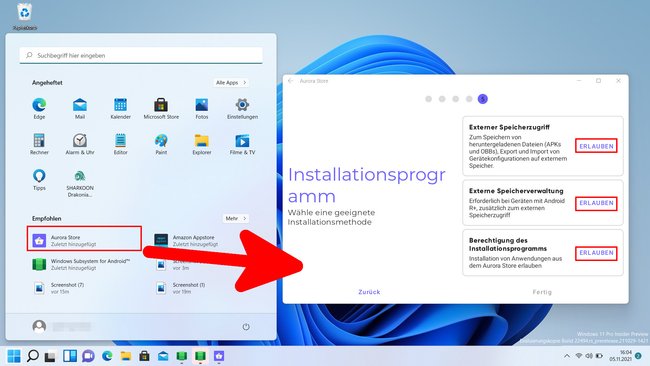650x366 pixels.
Task: Switch to Aurora Store taskbar icon
Action: pyautogui.click(x=219, y=356)
